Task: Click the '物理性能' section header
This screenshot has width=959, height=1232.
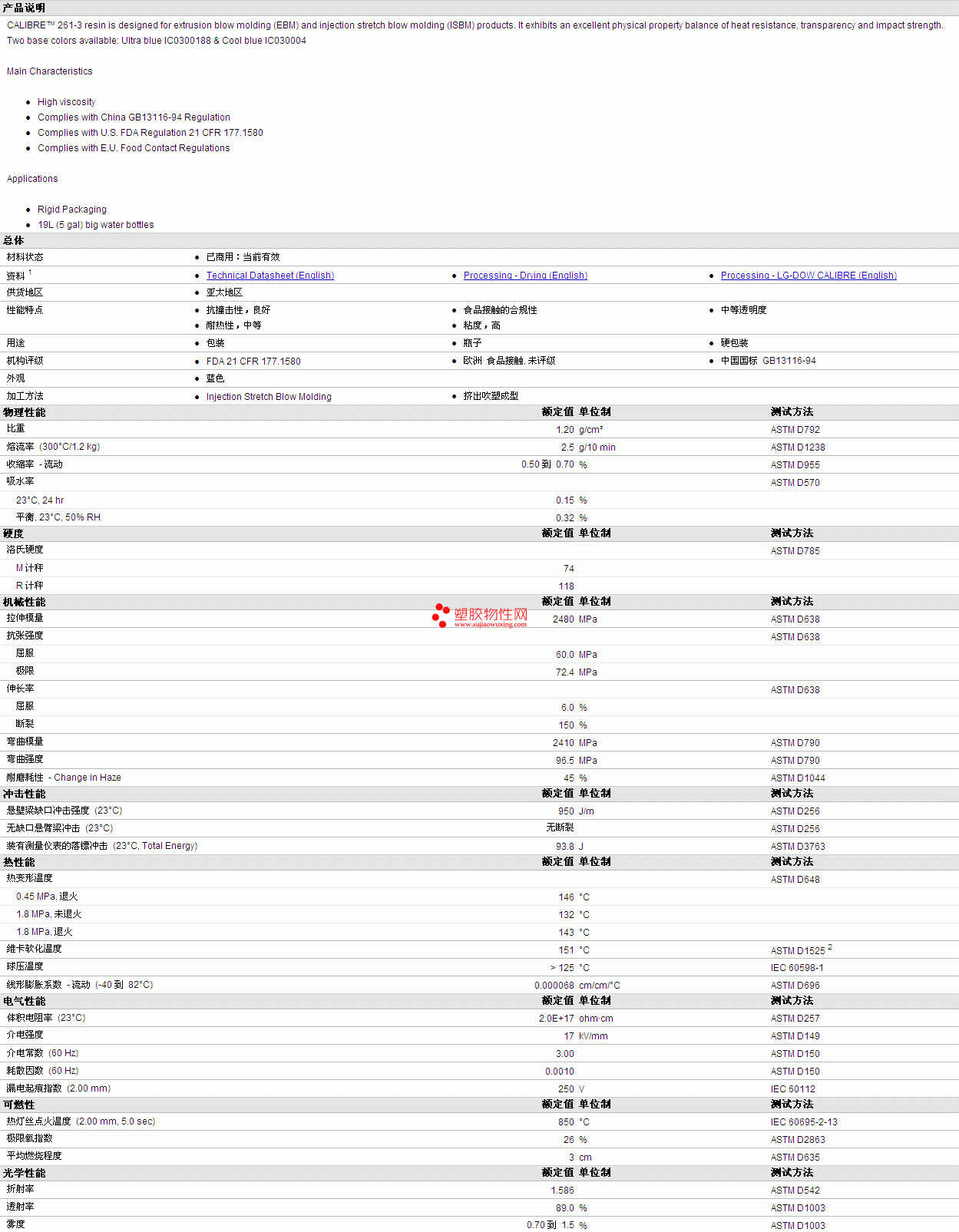Action: point(25,412)
